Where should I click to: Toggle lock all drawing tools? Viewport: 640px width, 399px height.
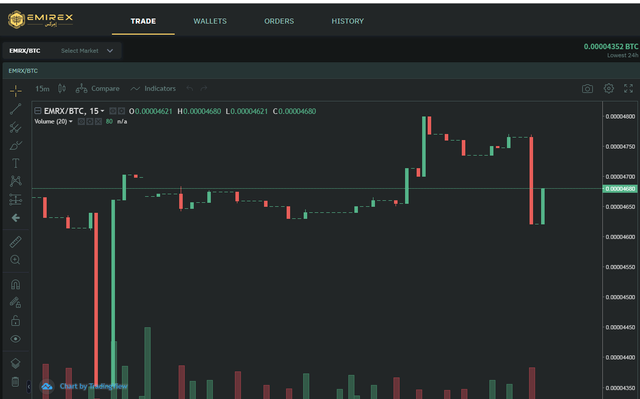[x=16, y=321]
